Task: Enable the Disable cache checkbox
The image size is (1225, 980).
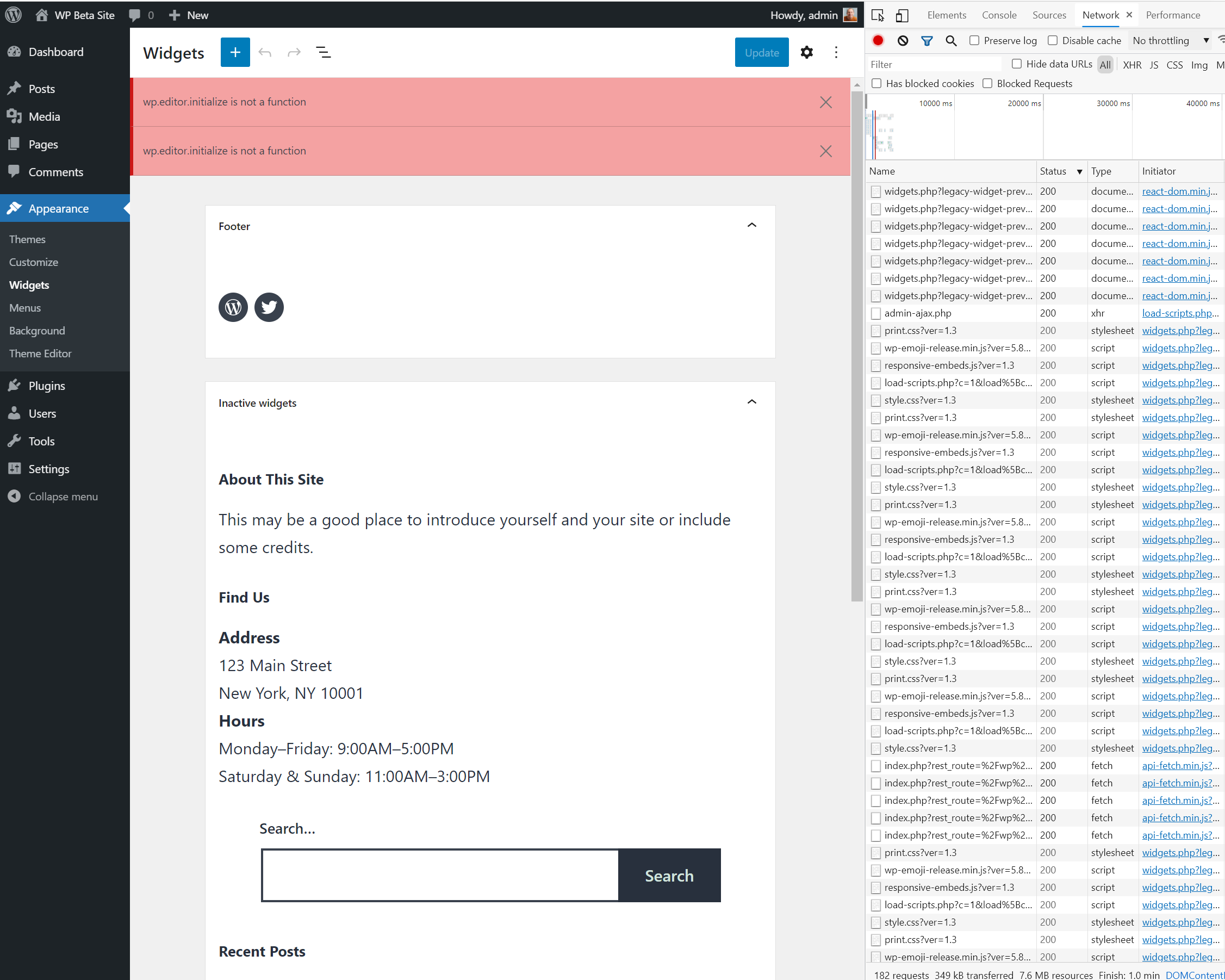Action: 1053,40
